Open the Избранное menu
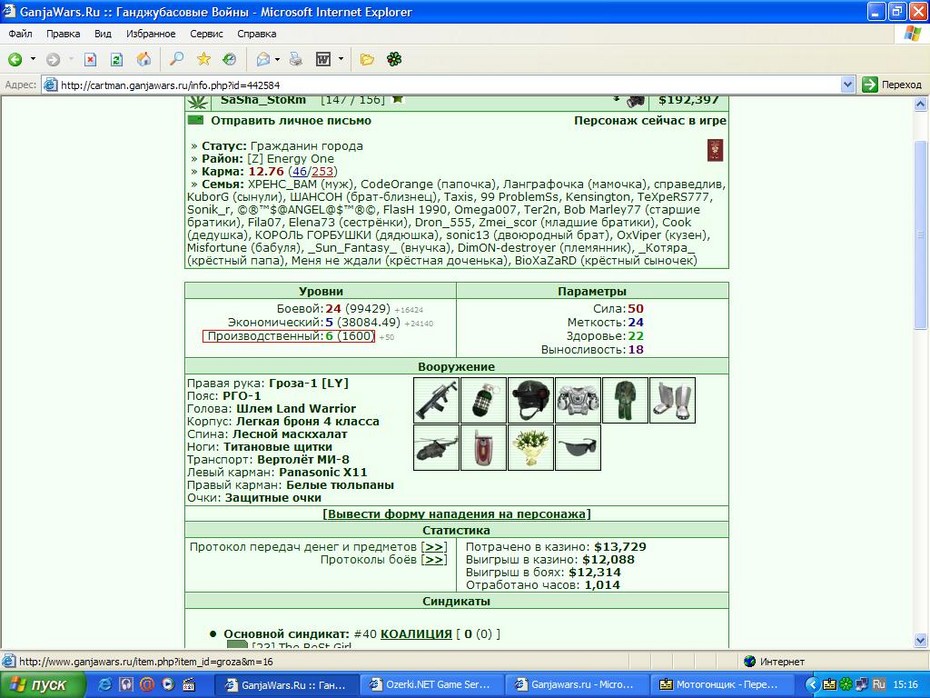 pyautogui.click(x=151, y=34)
